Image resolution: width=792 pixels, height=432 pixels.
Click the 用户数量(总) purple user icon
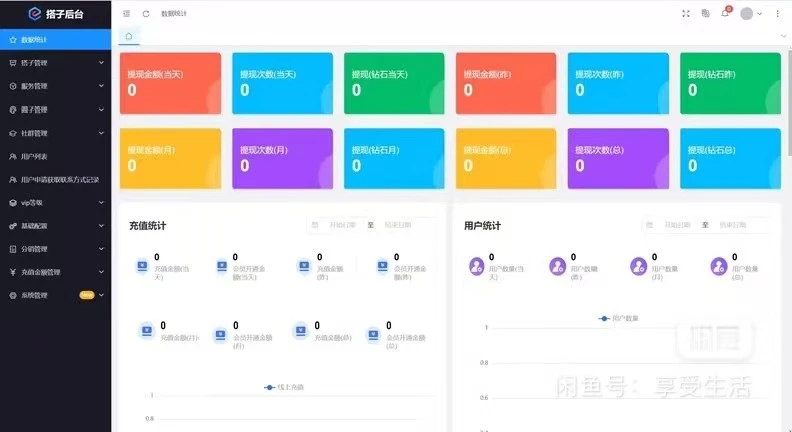click(719, 266)
